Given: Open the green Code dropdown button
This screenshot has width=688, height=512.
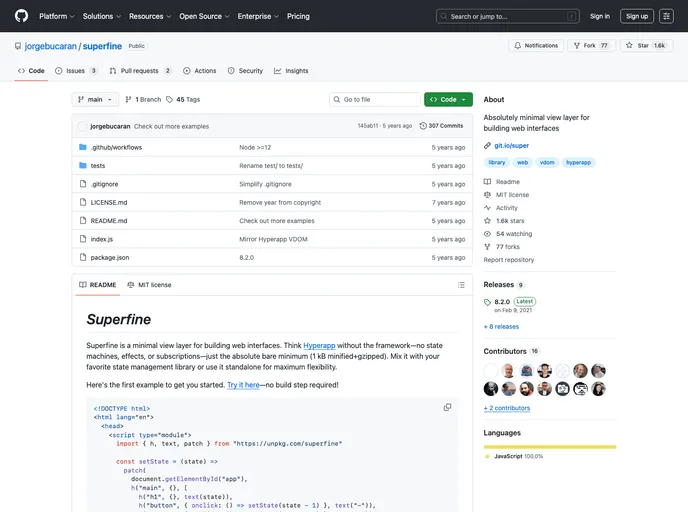Looking at the screenshot, I should 448,100.
